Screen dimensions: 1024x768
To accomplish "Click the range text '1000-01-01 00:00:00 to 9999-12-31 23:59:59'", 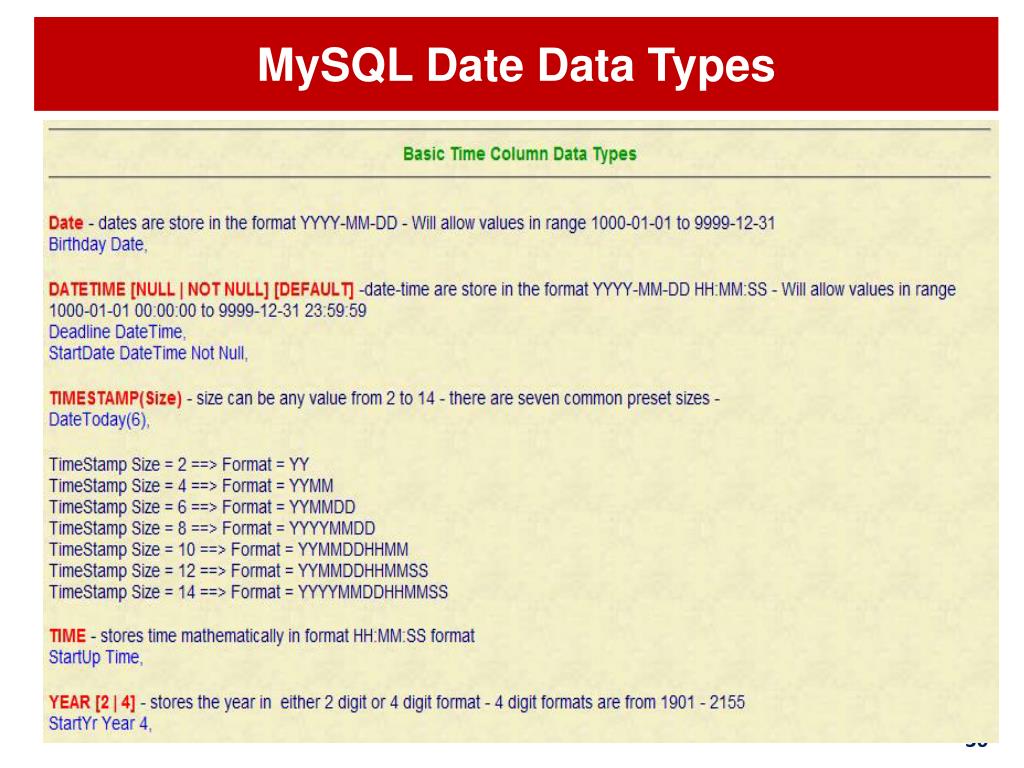I will pyautogui.click(x=208, y=311).
